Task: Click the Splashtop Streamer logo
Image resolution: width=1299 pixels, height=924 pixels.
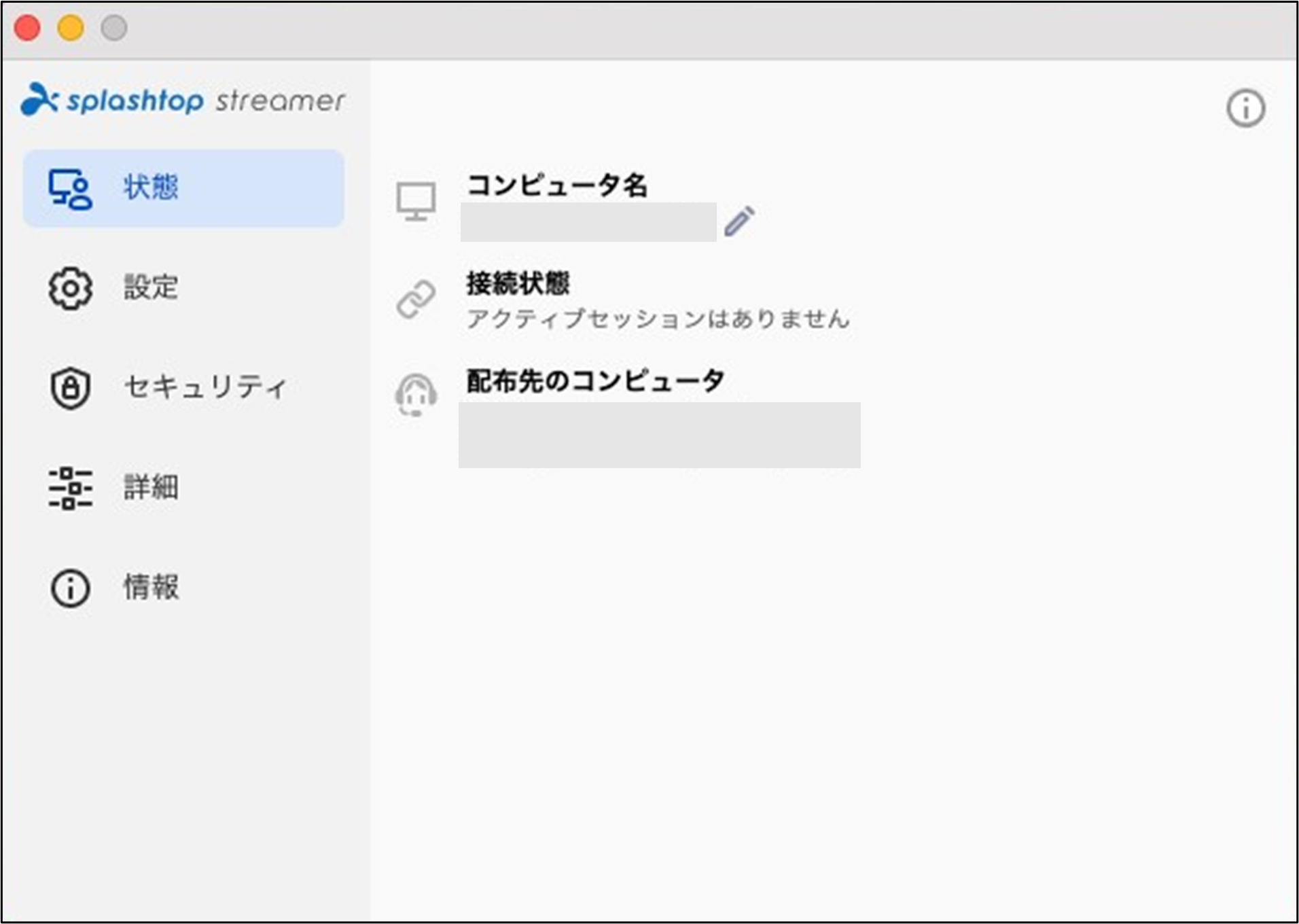Action: click(183, 100)
